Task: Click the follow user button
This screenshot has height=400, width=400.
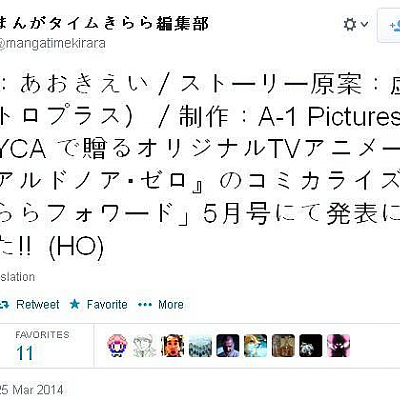Action: 389,25
